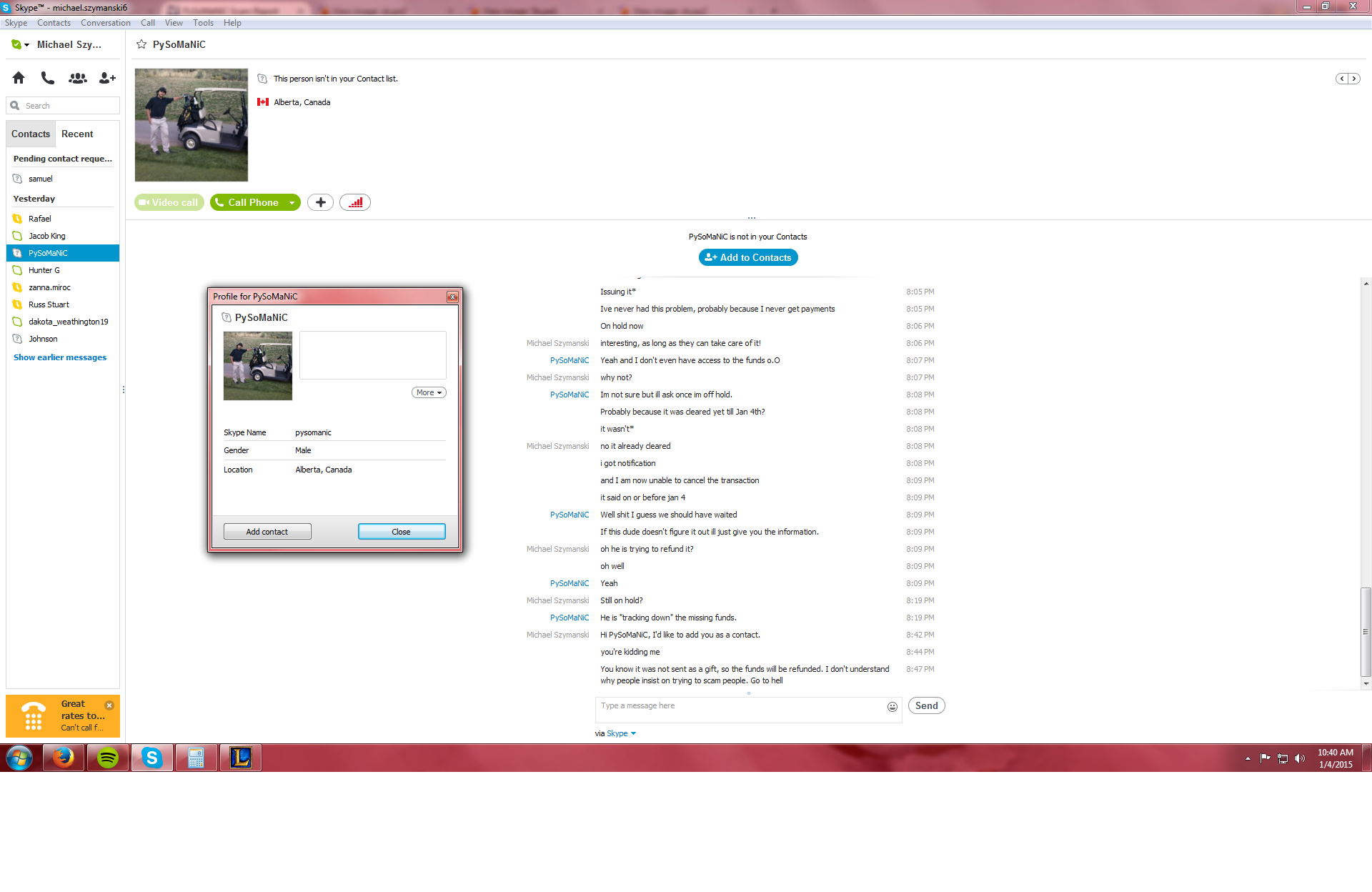The image size is (1372, 892).
Task: Select the samuel pending request
Action: [x=63, y=179]
